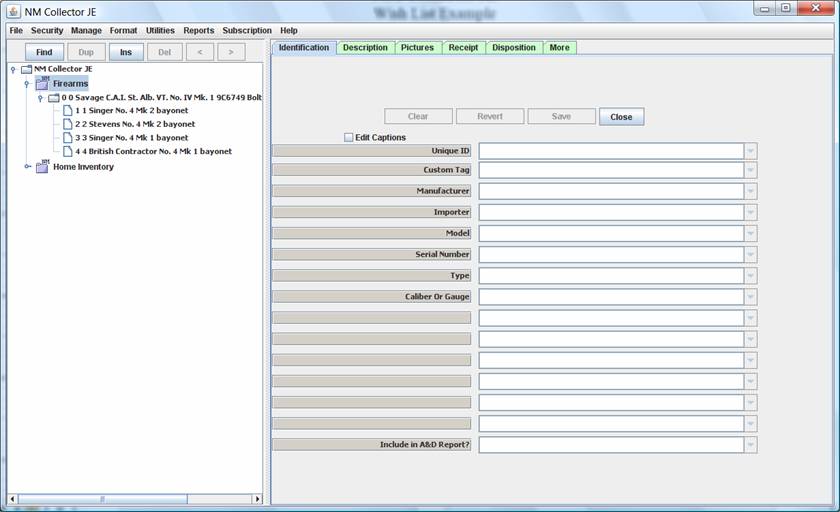Viewport: 840px width, 512px height.
Task: Click the Clear button
Action: [418, 116]
